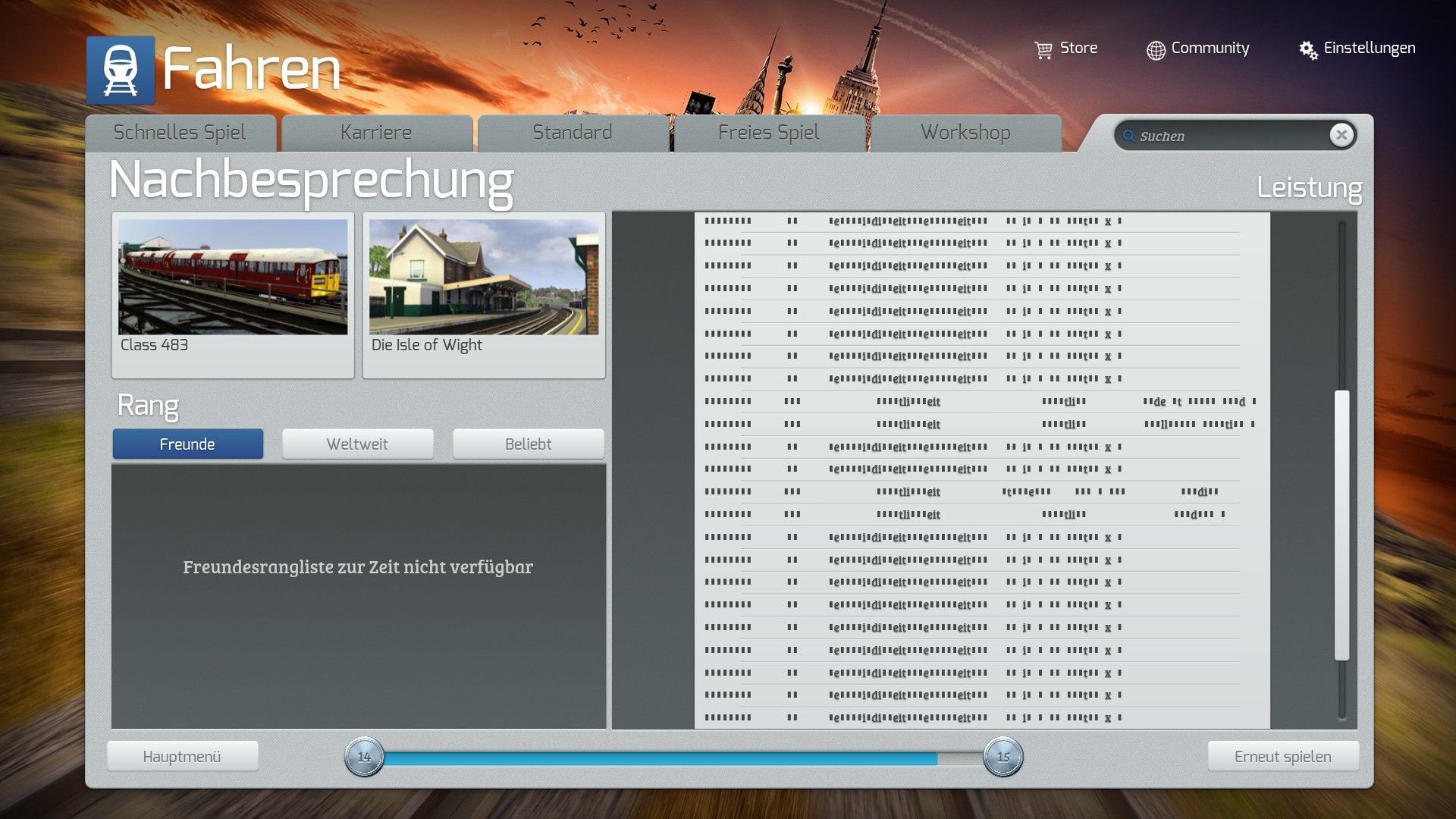Open the Workshop tab
1456x819 pixels.
[965, 133]
